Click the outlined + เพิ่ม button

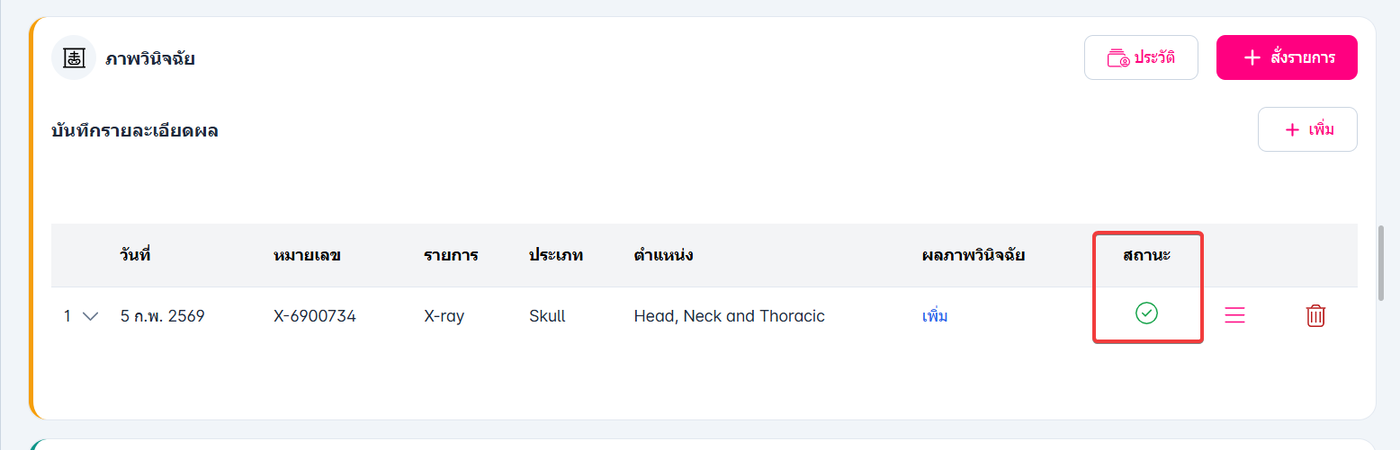[1307, 130]
